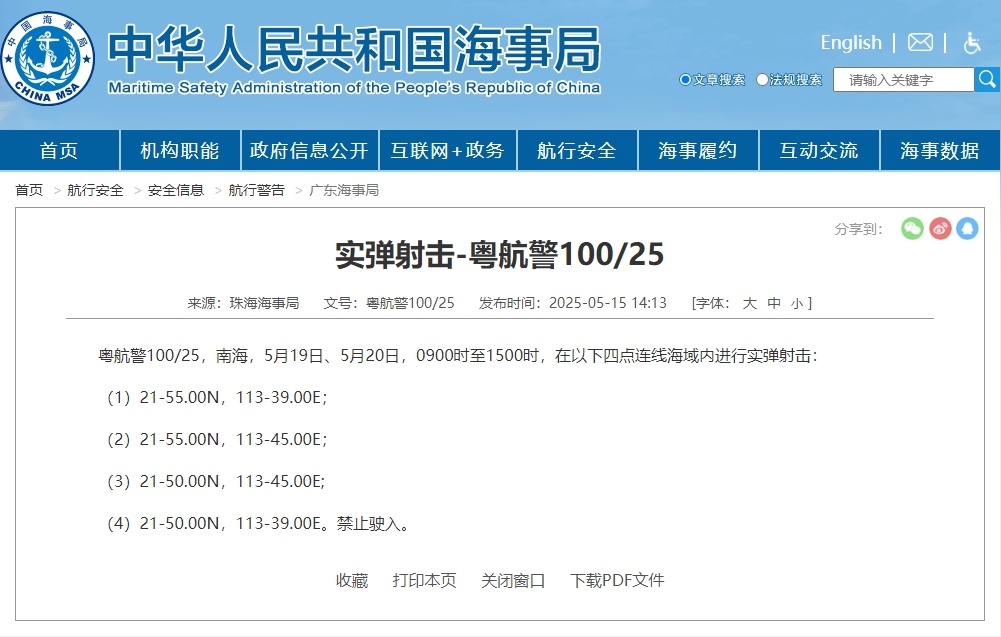The height and width of the screenshot is (637, 1001).
Task: Click the English subtitle Maritime Safety Administration
Action: [x=354, y=87]
